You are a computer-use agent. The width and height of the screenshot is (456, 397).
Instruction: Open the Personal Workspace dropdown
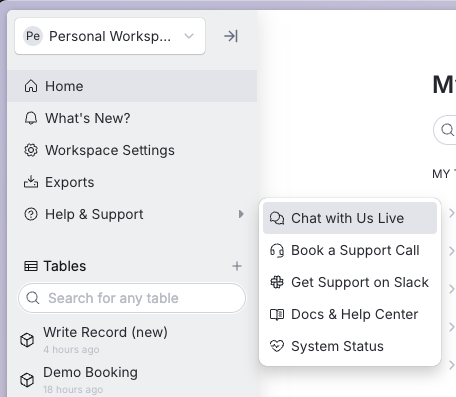click(110, 36)
